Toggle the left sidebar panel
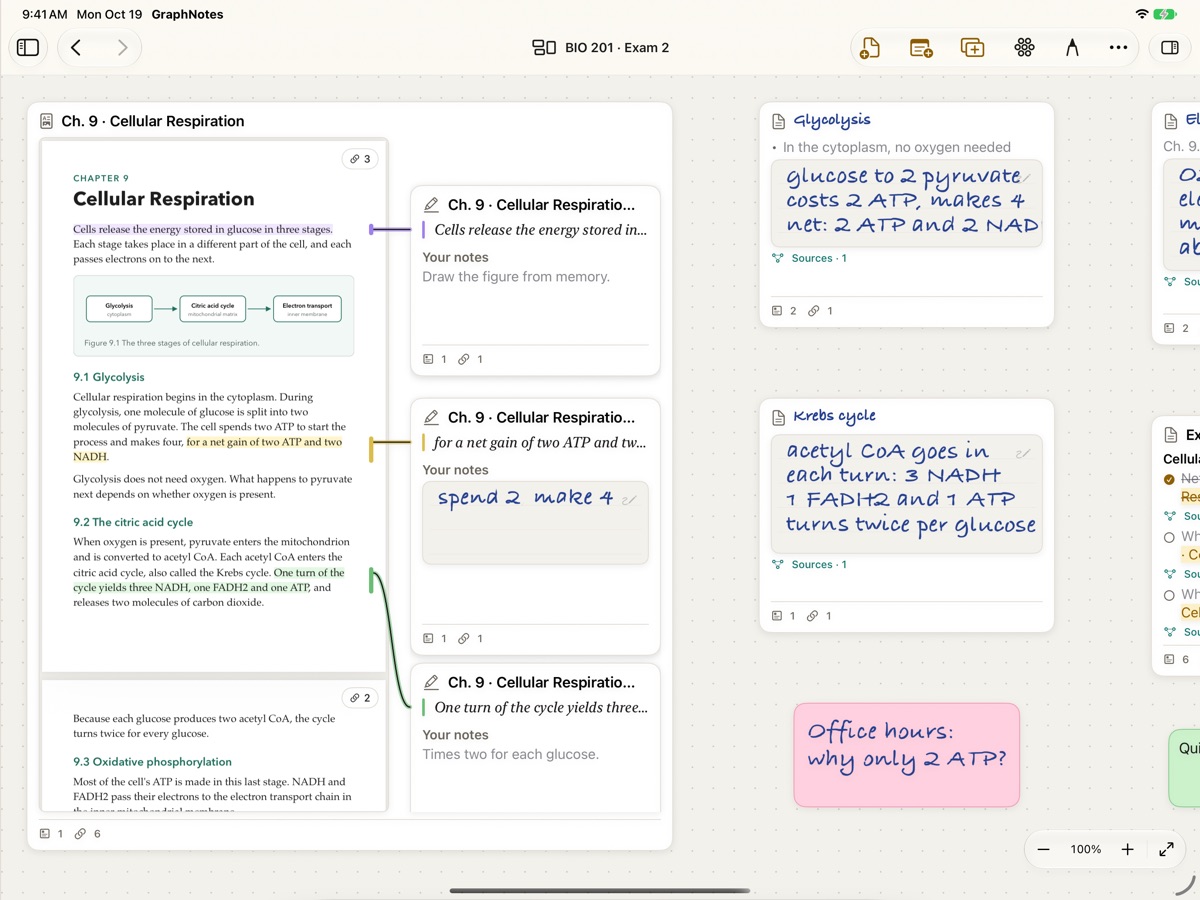The image size is (1200, 900). (28, 47)
